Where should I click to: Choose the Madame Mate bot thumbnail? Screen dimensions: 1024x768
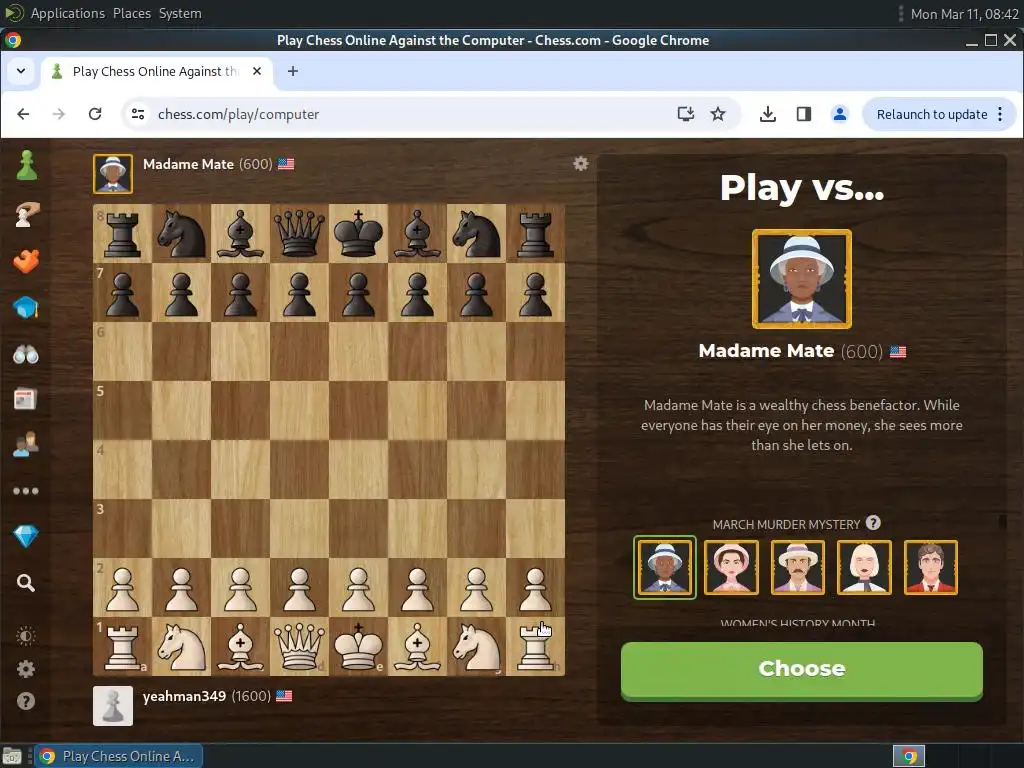point(665,567)
